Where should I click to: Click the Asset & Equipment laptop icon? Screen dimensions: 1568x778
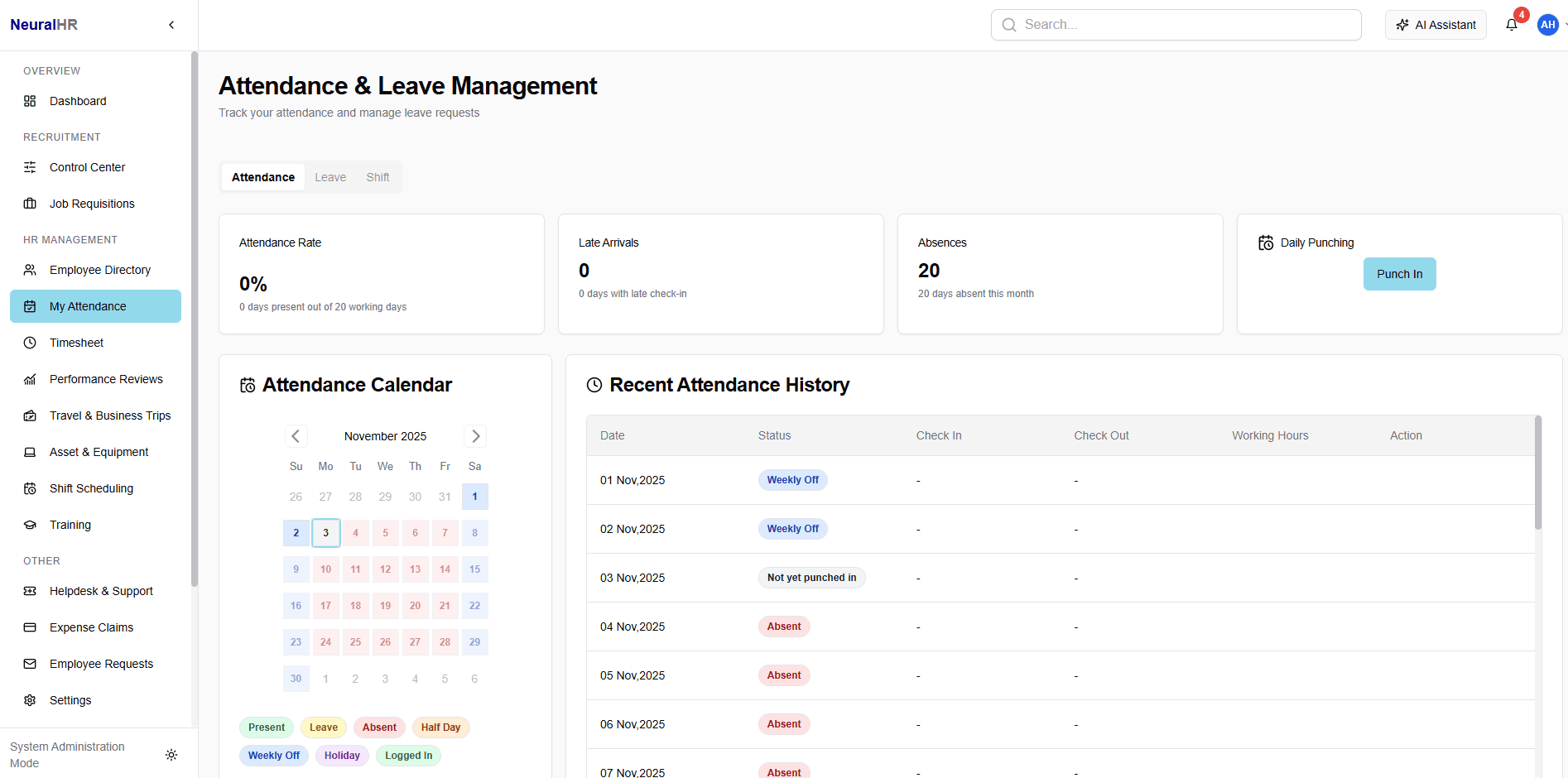(30, 452)
